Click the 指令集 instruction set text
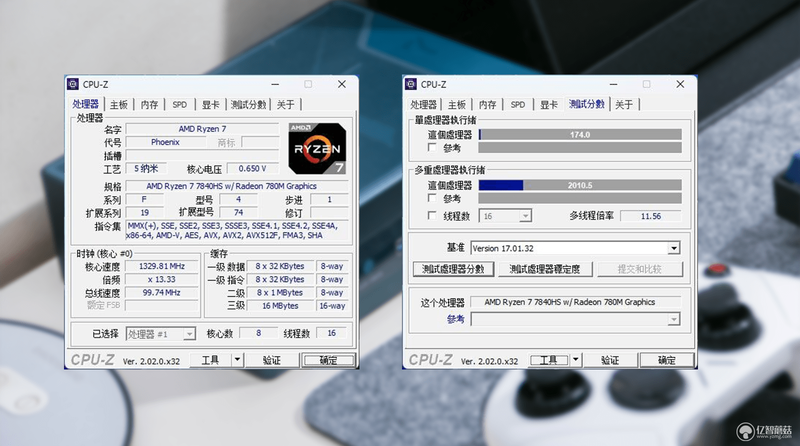 click(x=237, y=231)
